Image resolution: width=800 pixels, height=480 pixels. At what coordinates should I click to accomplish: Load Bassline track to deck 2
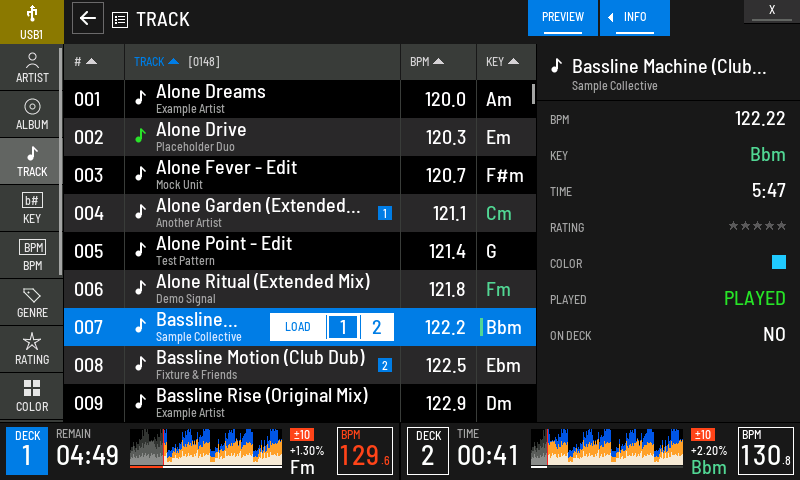pos(377,327)
